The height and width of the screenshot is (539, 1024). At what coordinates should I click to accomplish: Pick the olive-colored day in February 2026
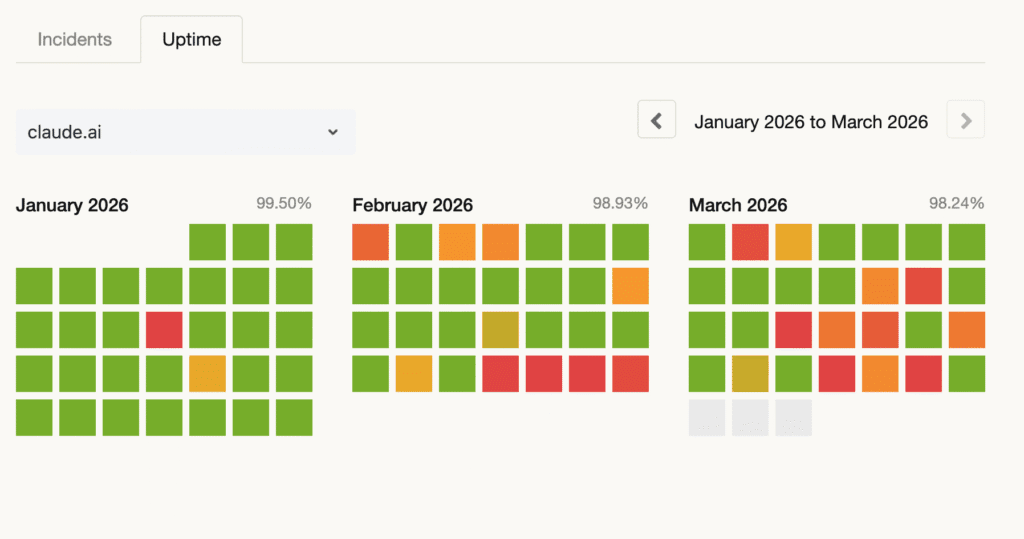tap(500, 330)
